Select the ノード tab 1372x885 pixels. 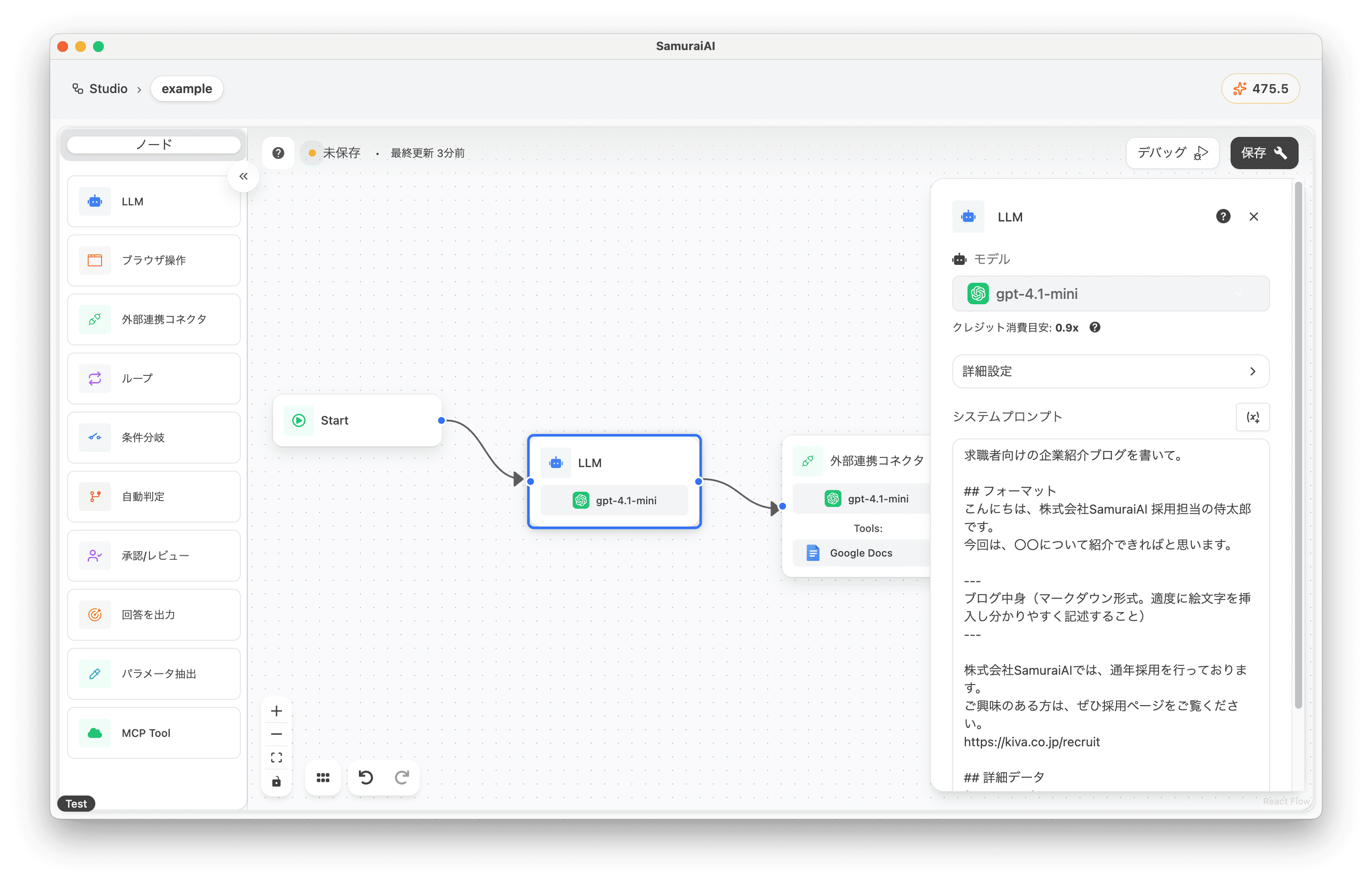coord(153,145)
